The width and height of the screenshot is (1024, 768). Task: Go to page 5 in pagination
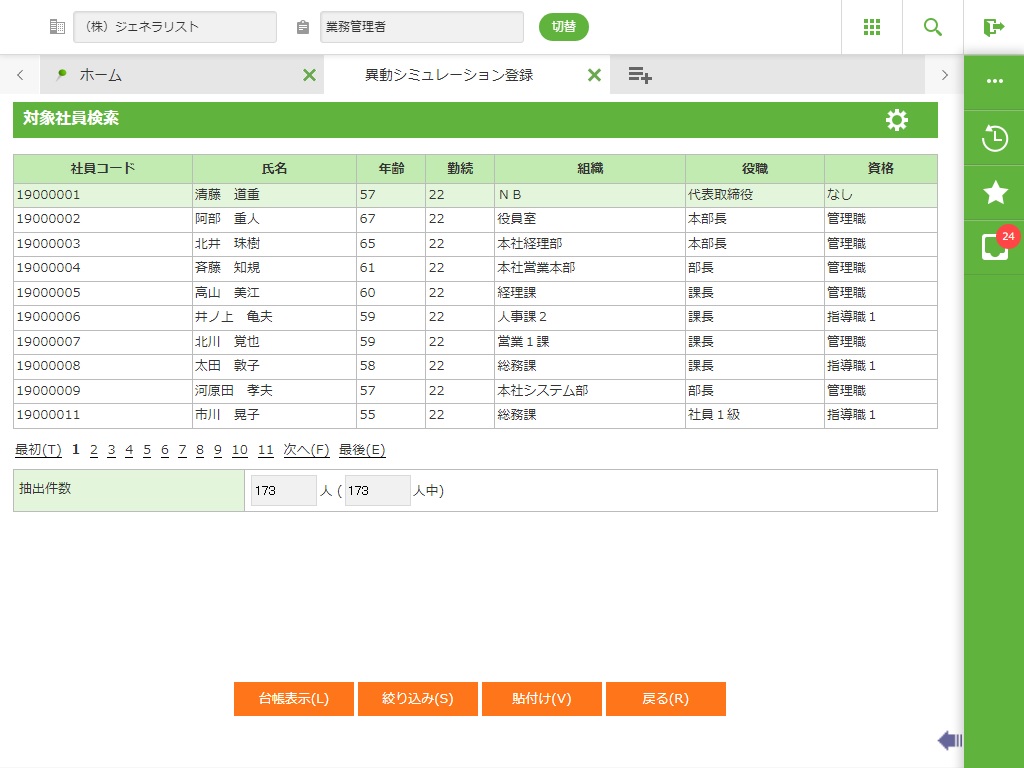click(x=147, y=450)
